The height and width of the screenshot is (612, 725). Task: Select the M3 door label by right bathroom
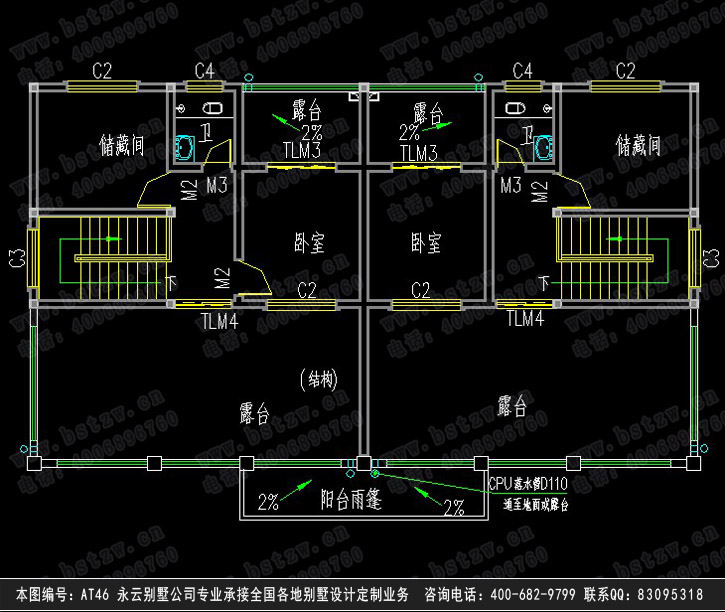click(510, 185)
